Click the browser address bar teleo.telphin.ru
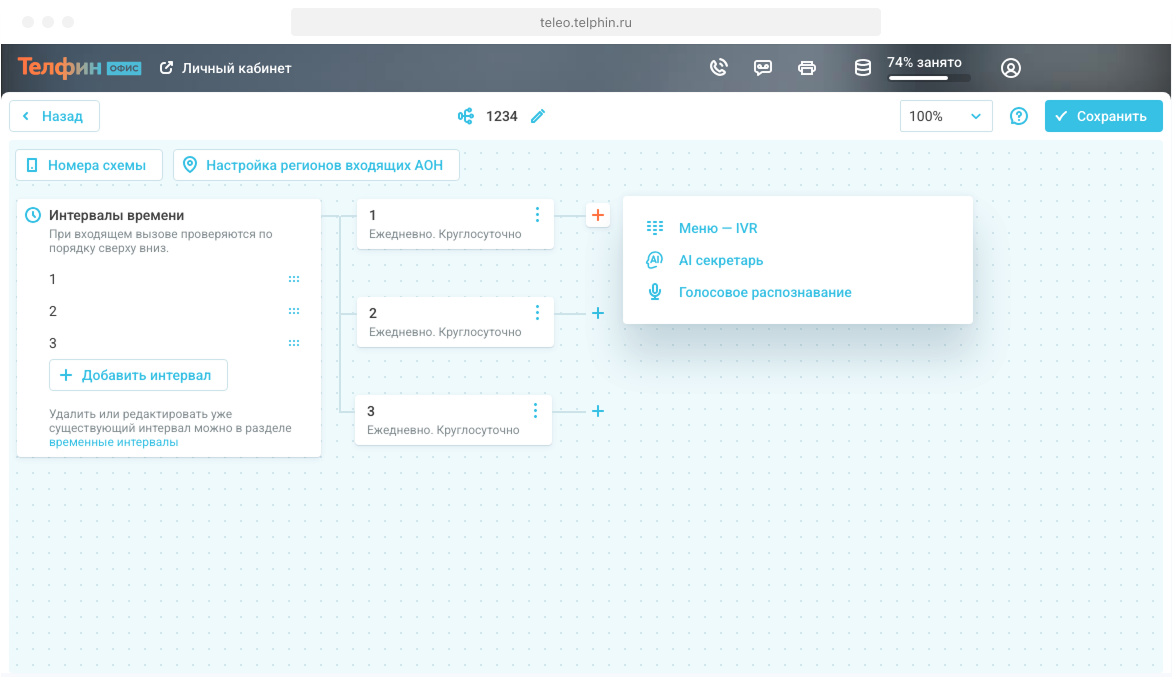 click(x=586, y=22)
